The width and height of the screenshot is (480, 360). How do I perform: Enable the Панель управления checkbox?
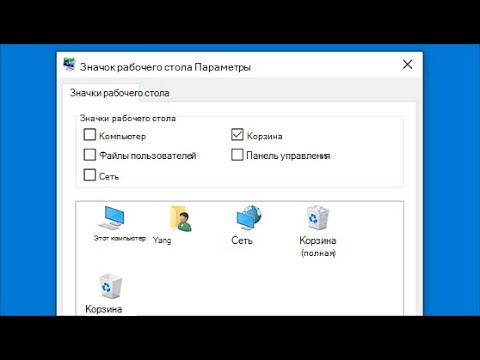tap(237, 155)
